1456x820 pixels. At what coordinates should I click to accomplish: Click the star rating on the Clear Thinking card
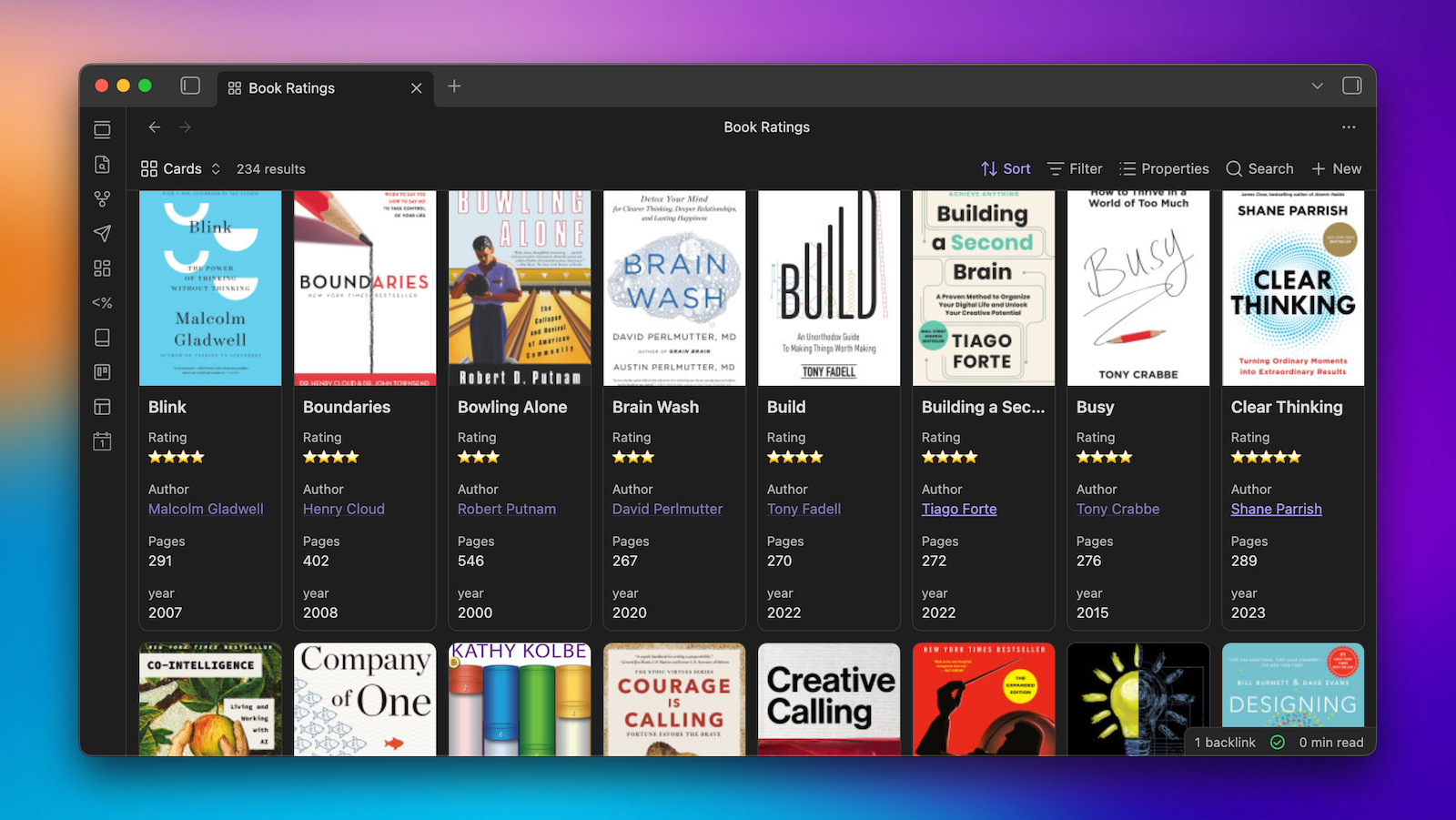tap(1267, 457)
